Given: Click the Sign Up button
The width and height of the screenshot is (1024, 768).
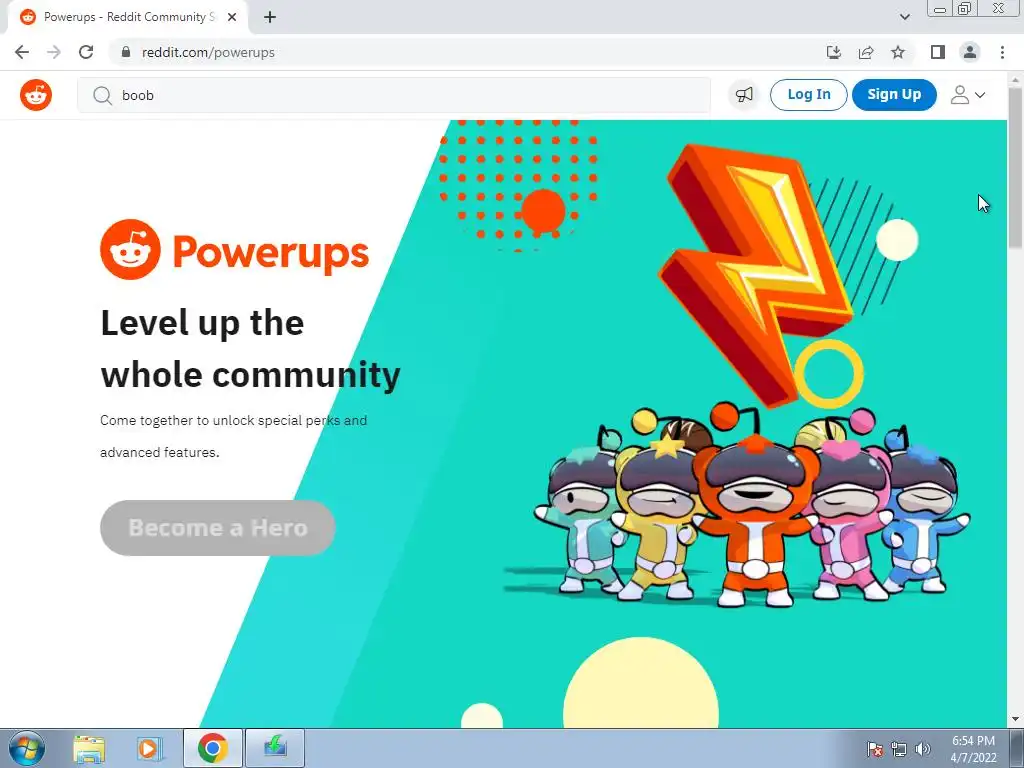Looking at the screenshot, I should pos(894,95).
